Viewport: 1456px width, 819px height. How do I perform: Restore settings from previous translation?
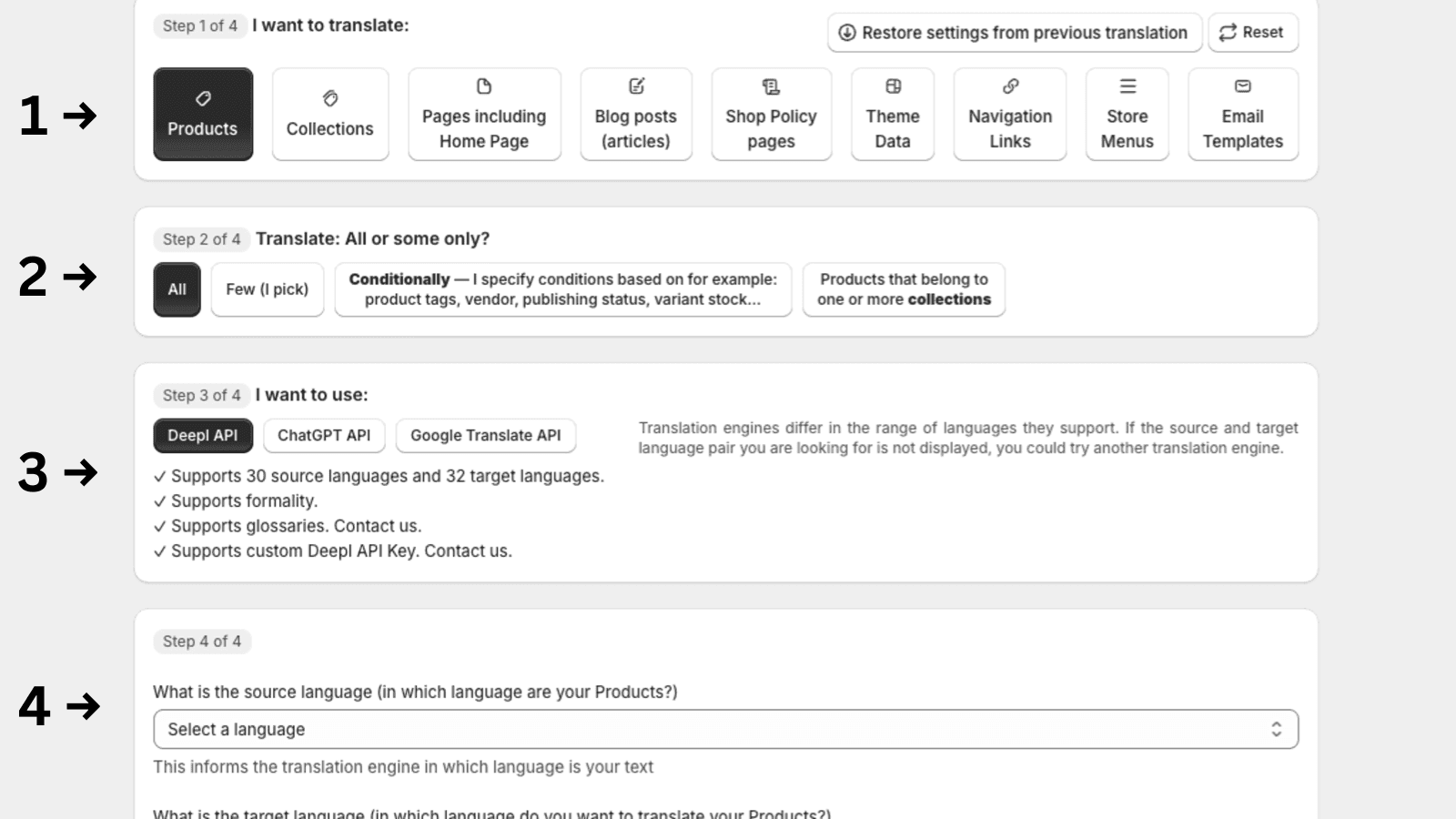[x=1014, y=33]
